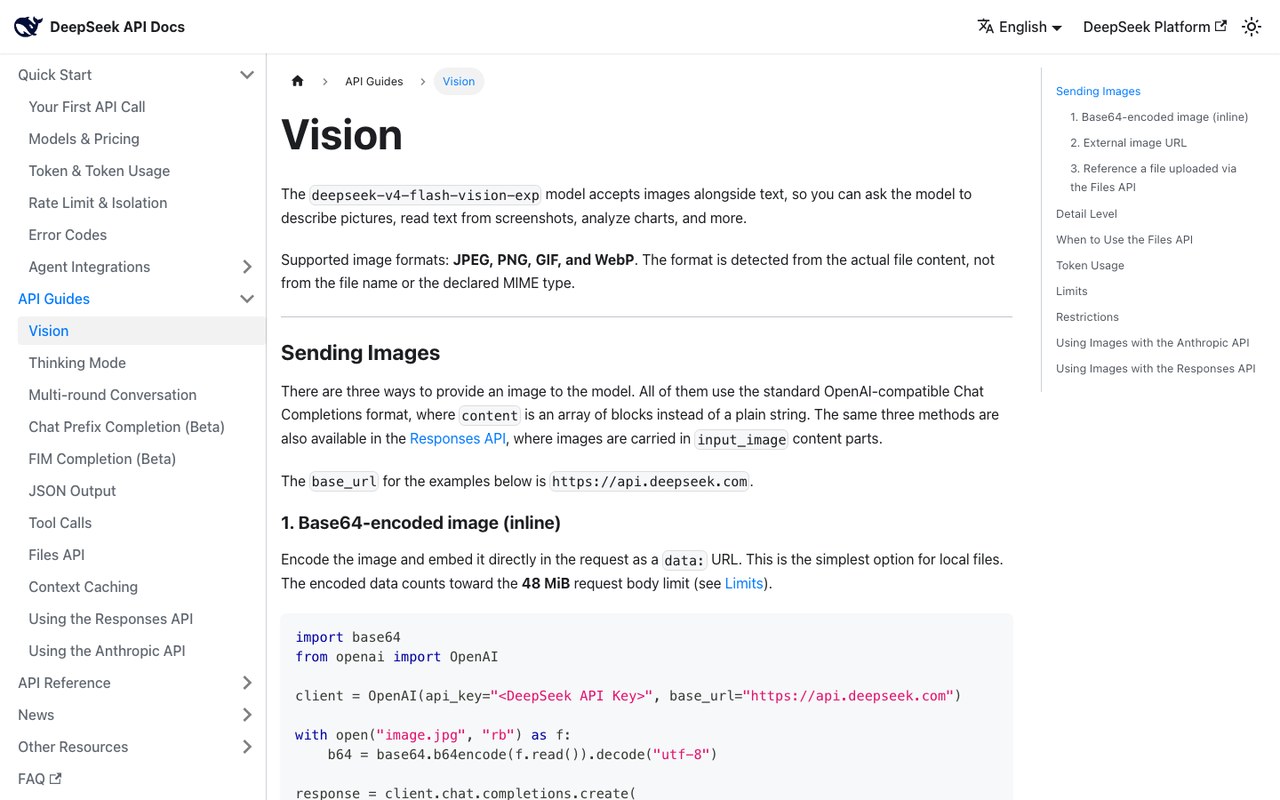The image size is (1280, 800).
Task: Click API Guides breadcrumb
Action: pyautogui.click(x=374, y=81)
